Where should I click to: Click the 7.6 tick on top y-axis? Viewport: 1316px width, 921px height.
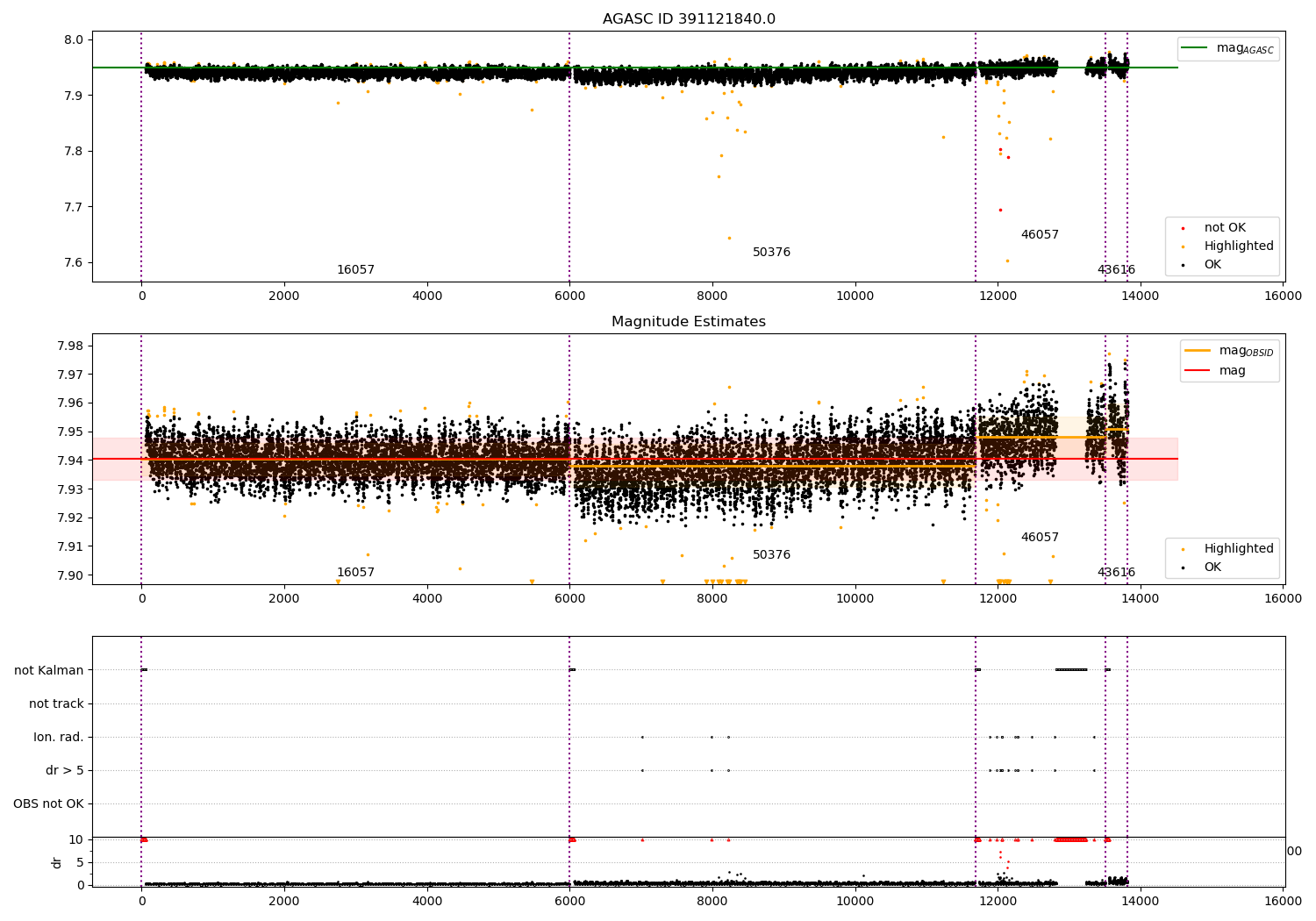(74, 263)
